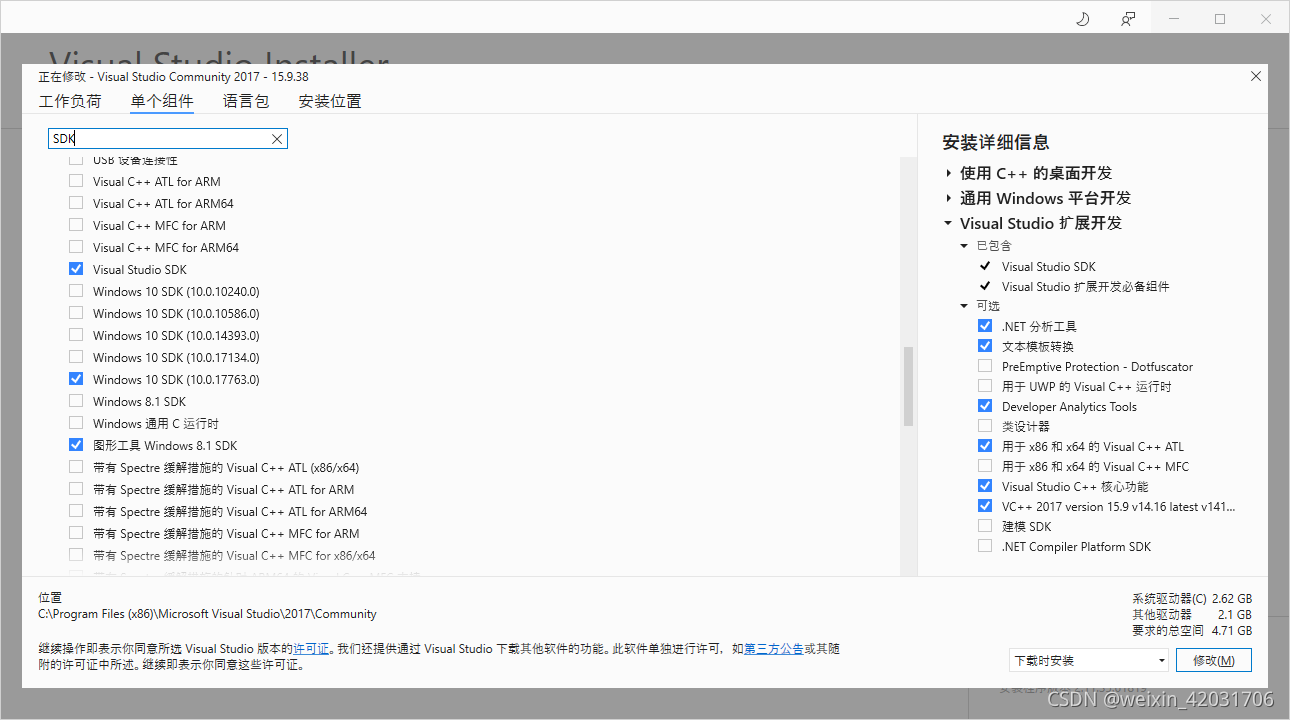Click the send feedback icon in title bar

click(x=1128, y=18)
